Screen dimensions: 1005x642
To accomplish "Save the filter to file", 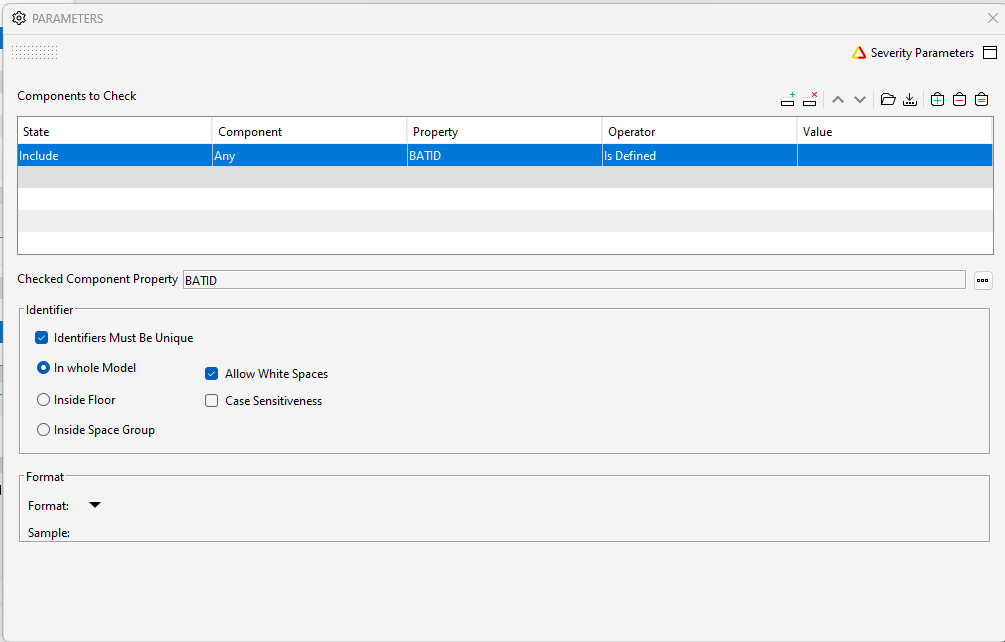I will [909, 99].
